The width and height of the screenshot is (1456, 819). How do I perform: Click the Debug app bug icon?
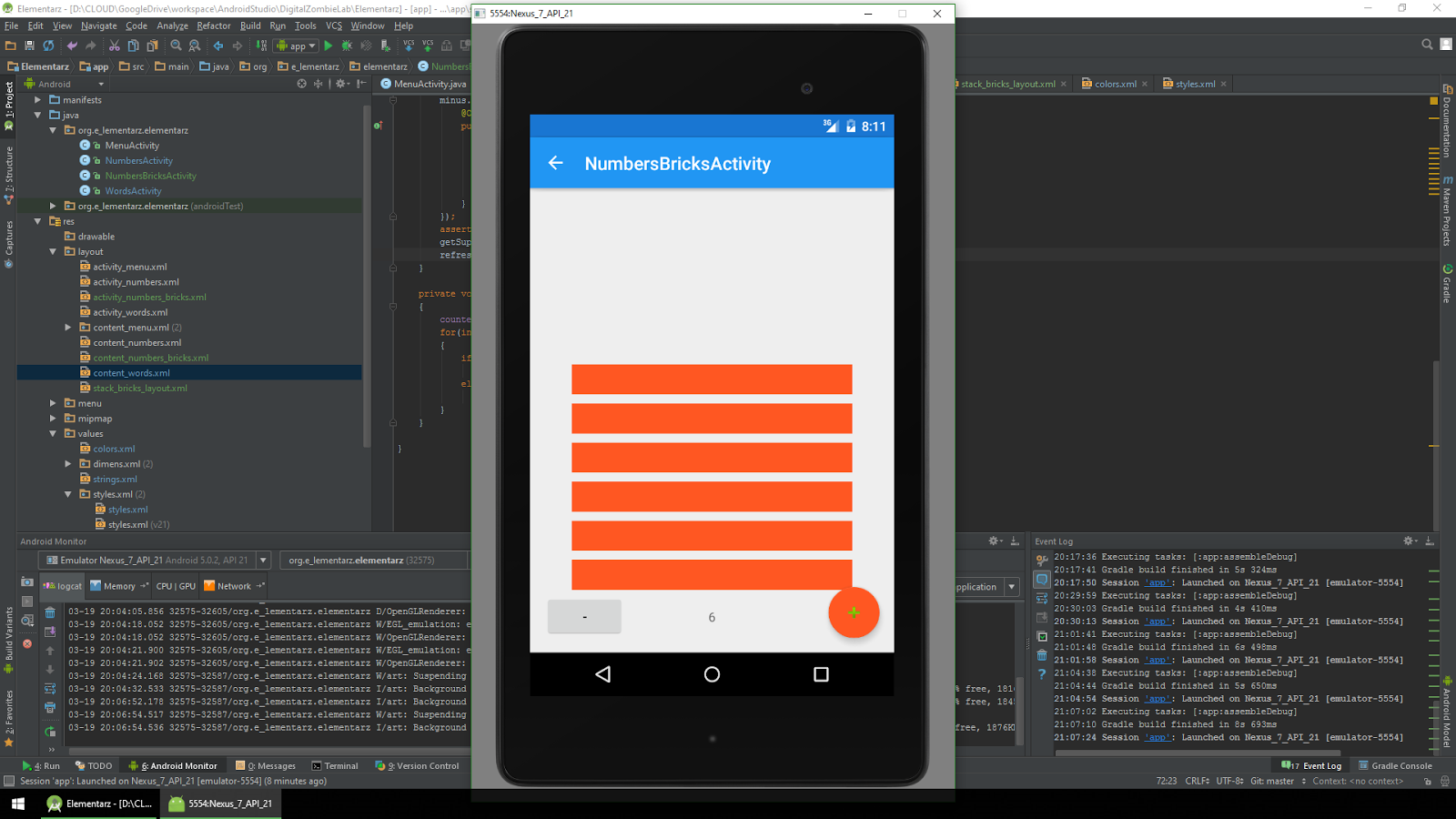pyautogui.click(x=347, y=45)
